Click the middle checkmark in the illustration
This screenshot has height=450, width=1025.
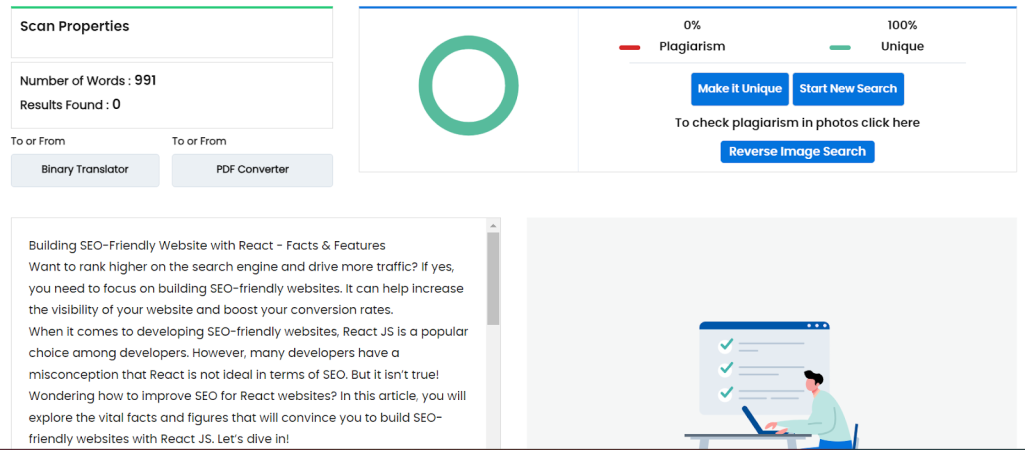727,368
